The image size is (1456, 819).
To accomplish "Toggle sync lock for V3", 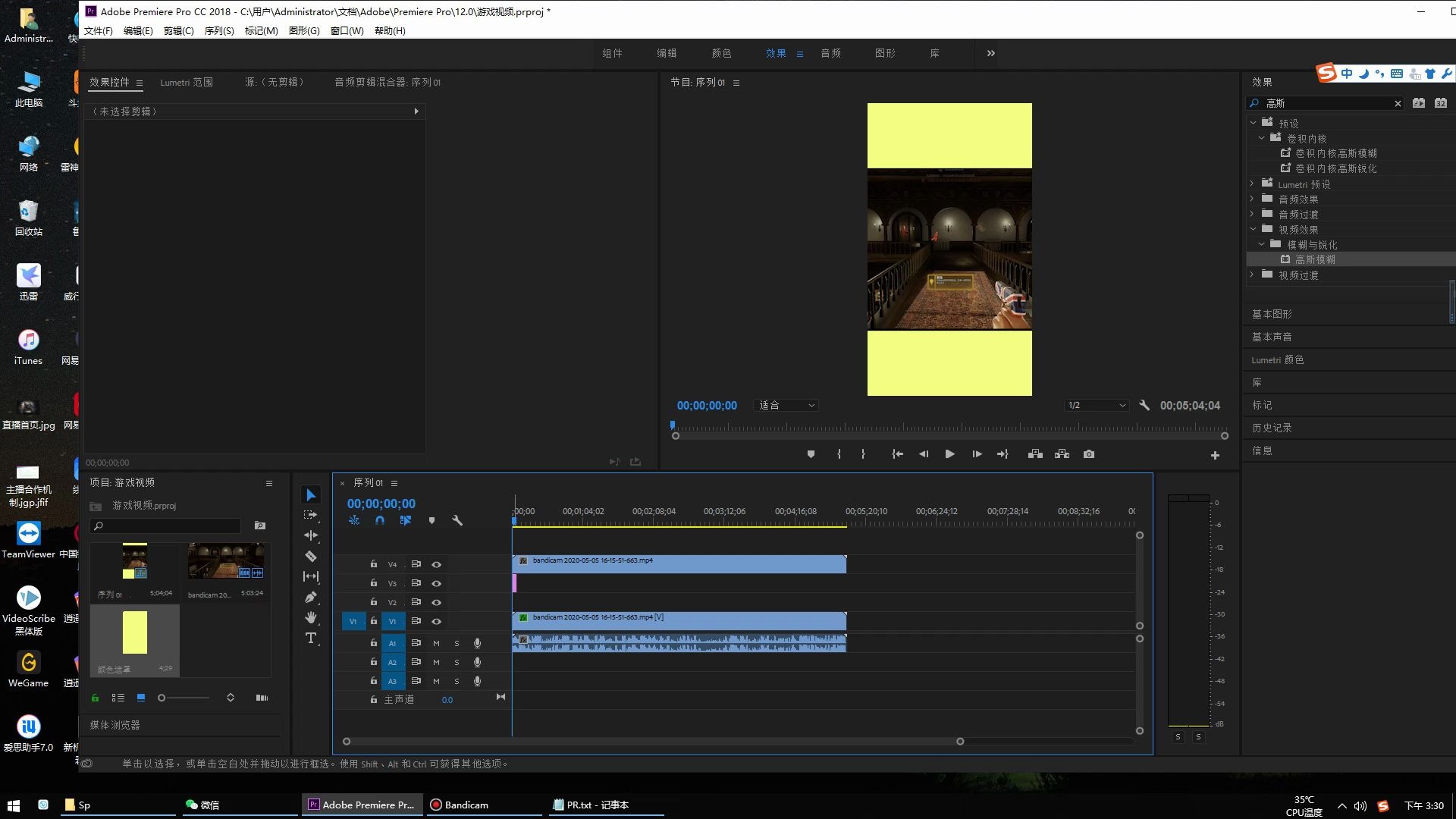I will [x=416, y=583].
